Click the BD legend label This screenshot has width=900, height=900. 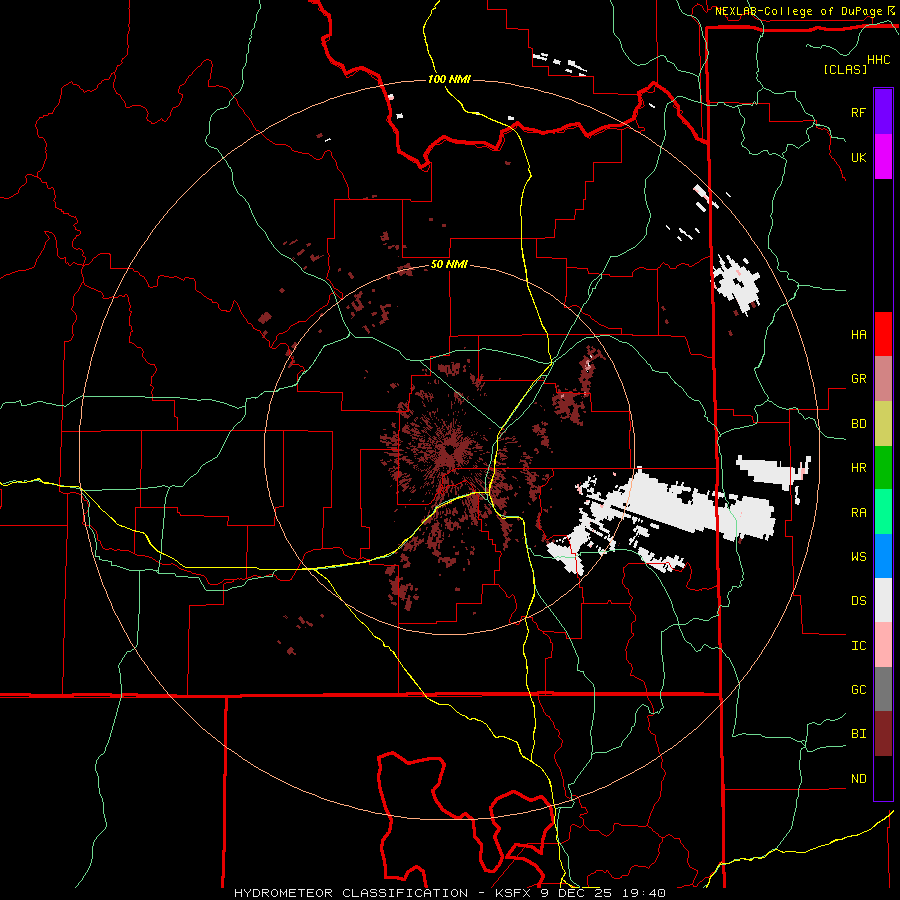pyautogui.click(x=858, y=424)
